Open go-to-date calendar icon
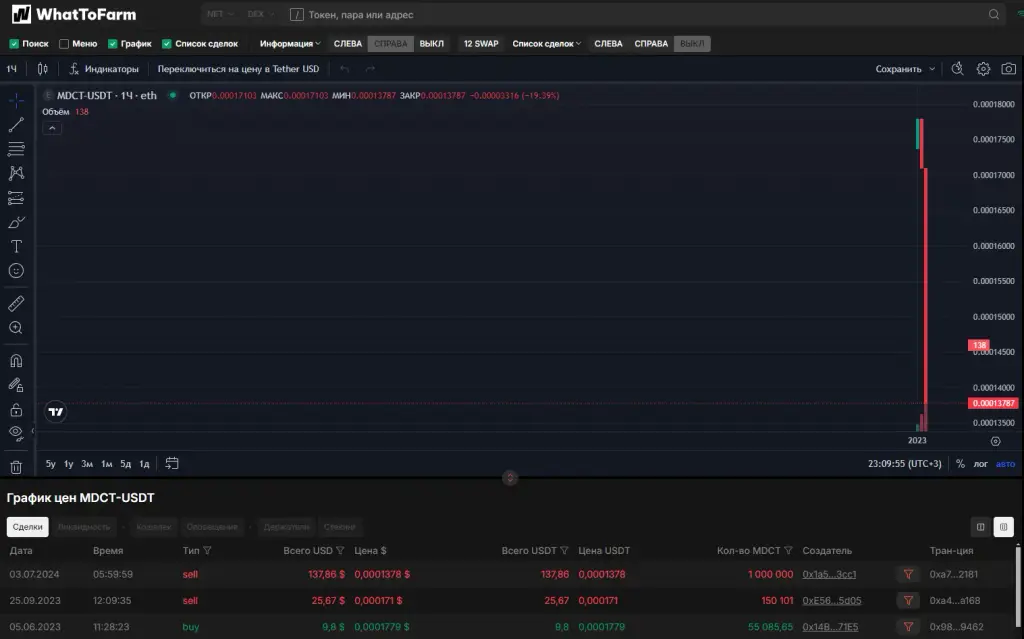 coord(172,463)
